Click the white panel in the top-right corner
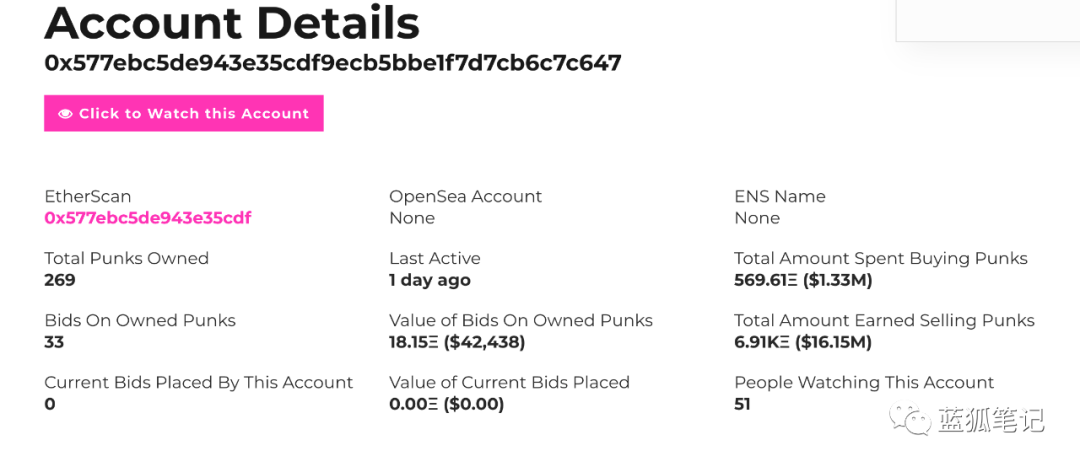 [x=987, y=20]
